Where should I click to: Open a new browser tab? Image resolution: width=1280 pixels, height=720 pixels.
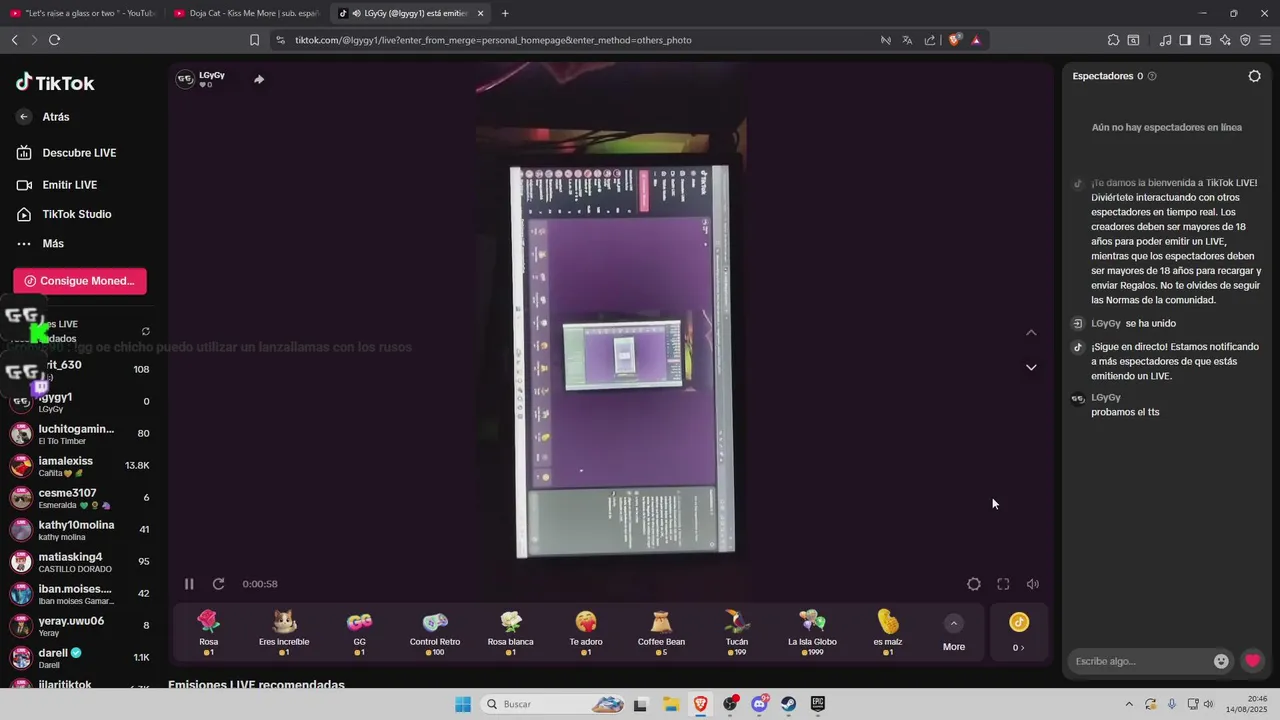pos(505,13)
